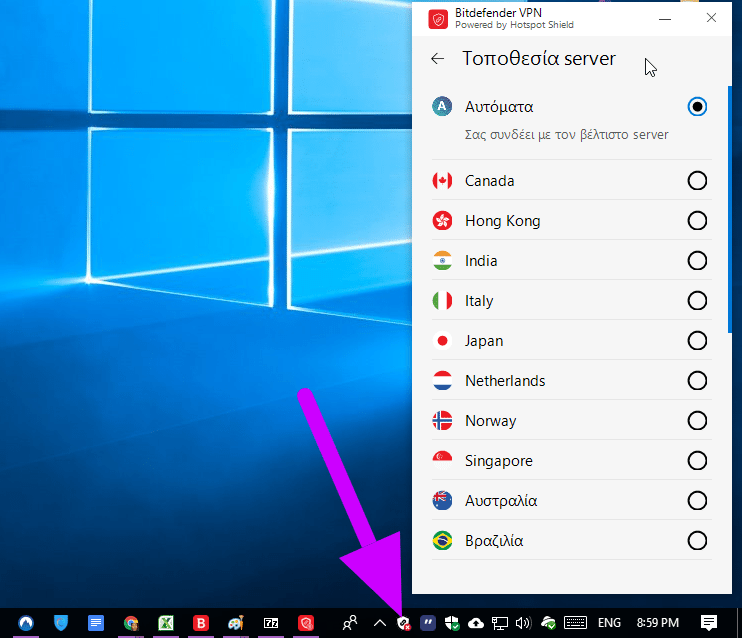Viewport: 742px width, 638px height.
Task: Choose India radio button
Action: click(x=697, y=261)
